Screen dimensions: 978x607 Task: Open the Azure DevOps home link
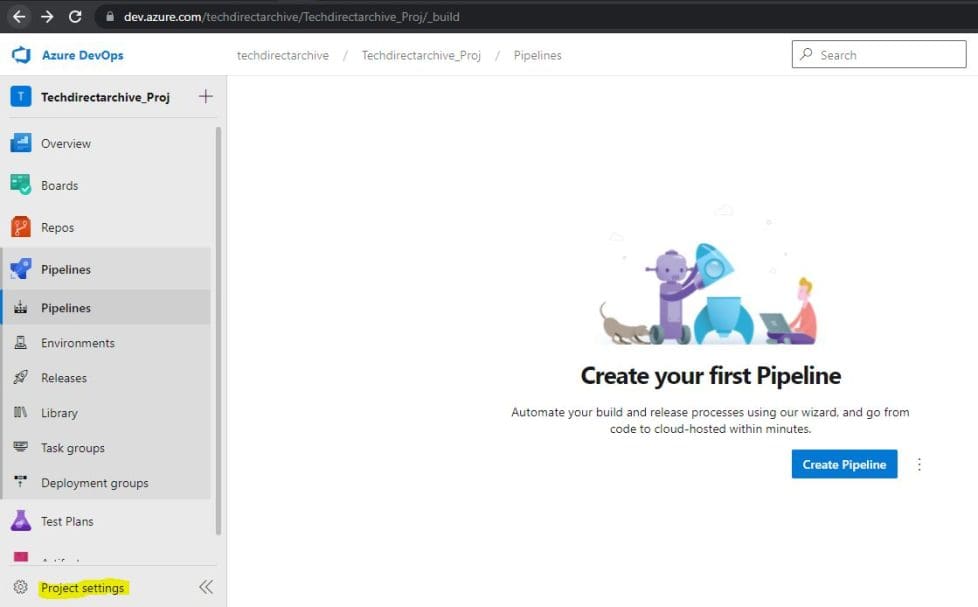(x=82, y=55)
